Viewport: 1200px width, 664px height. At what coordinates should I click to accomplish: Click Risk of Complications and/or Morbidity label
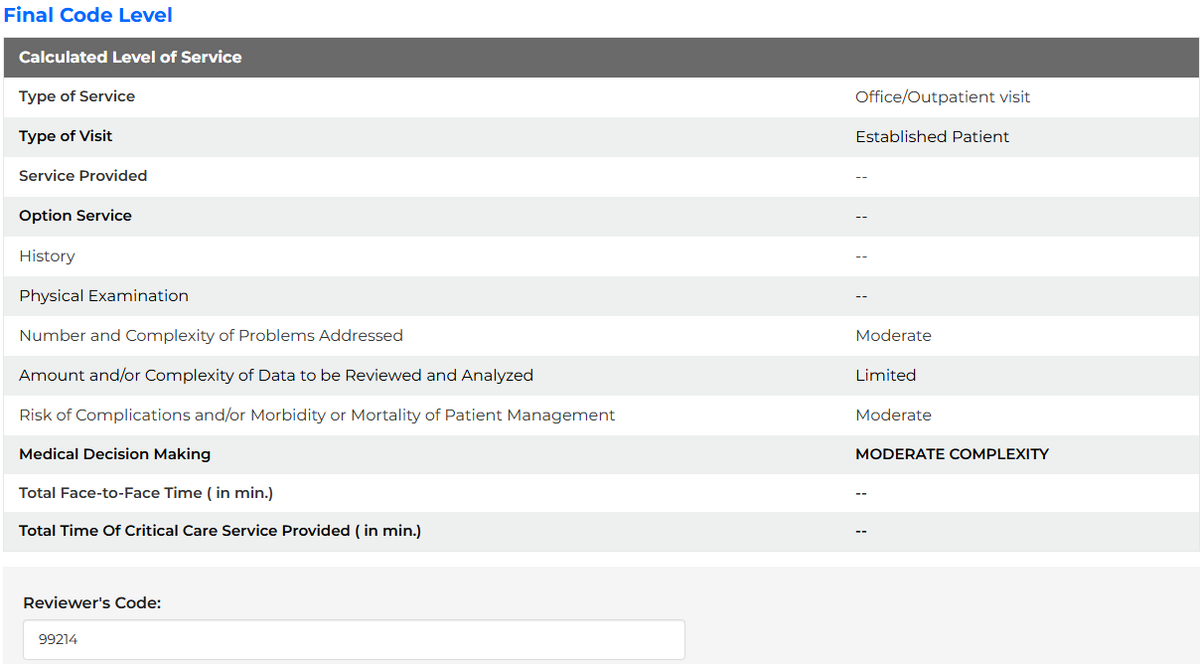tap(317, 415)
